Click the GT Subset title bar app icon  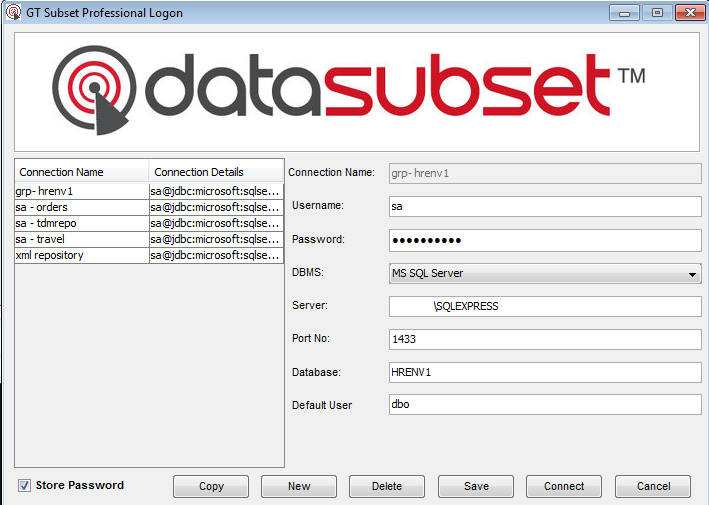[x=12, y=13]
